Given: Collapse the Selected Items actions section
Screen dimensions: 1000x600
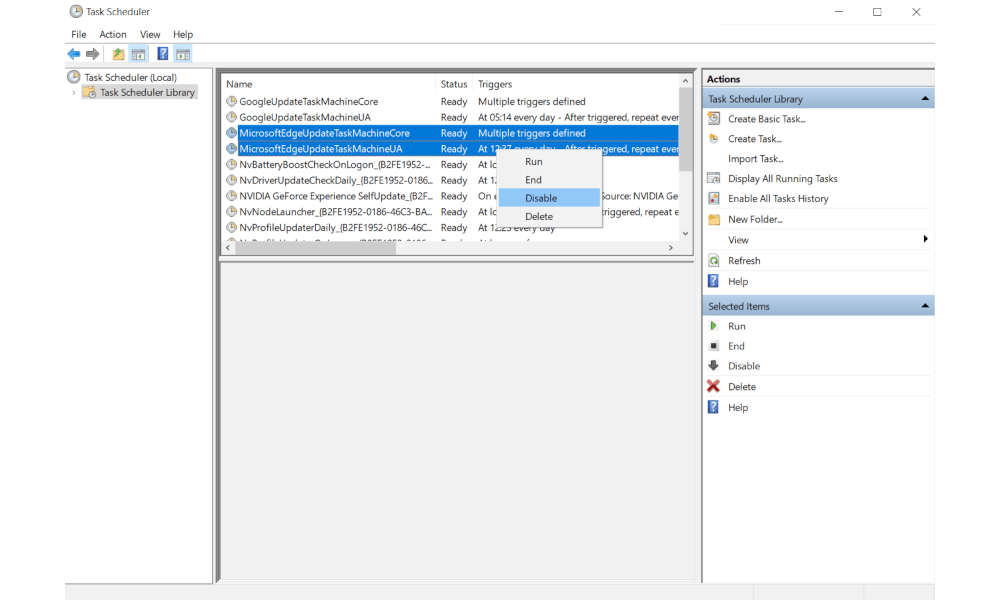Looking at the screenshot, I should [925, 306].
